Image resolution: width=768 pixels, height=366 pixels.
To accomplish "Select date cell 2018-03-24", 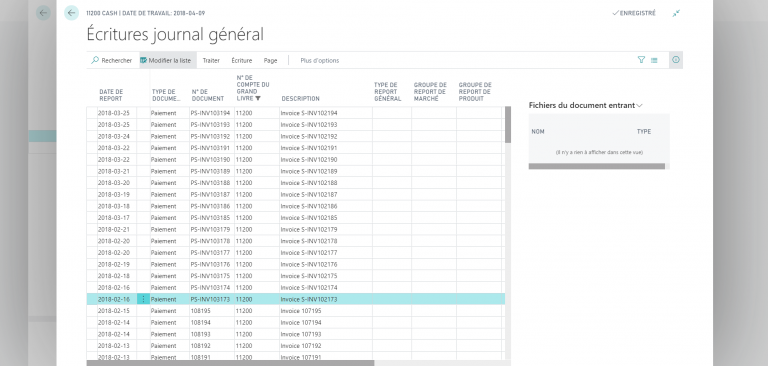I will 117,136.
